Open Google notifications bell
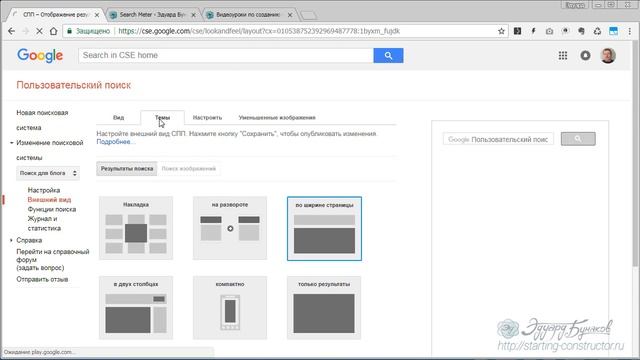The width and height of the screenshot is (640, 360). coord(585,56)
